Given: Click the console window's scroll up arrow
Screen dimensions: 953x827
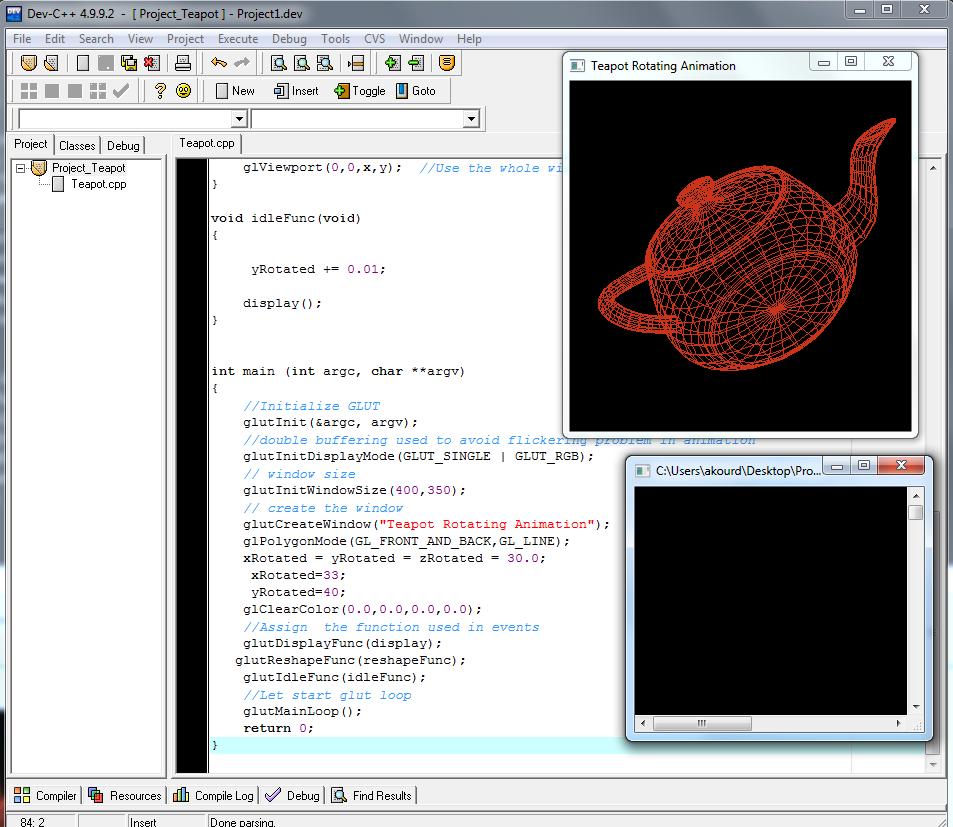Looking at the screenshot, I should point(916,496).
